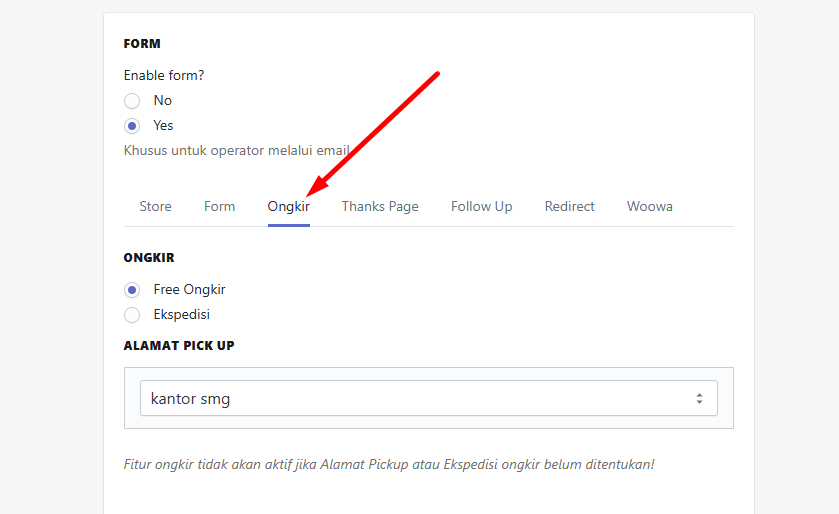
Task: Choose the Ekspedisi radio option
Action: [132, 315]
